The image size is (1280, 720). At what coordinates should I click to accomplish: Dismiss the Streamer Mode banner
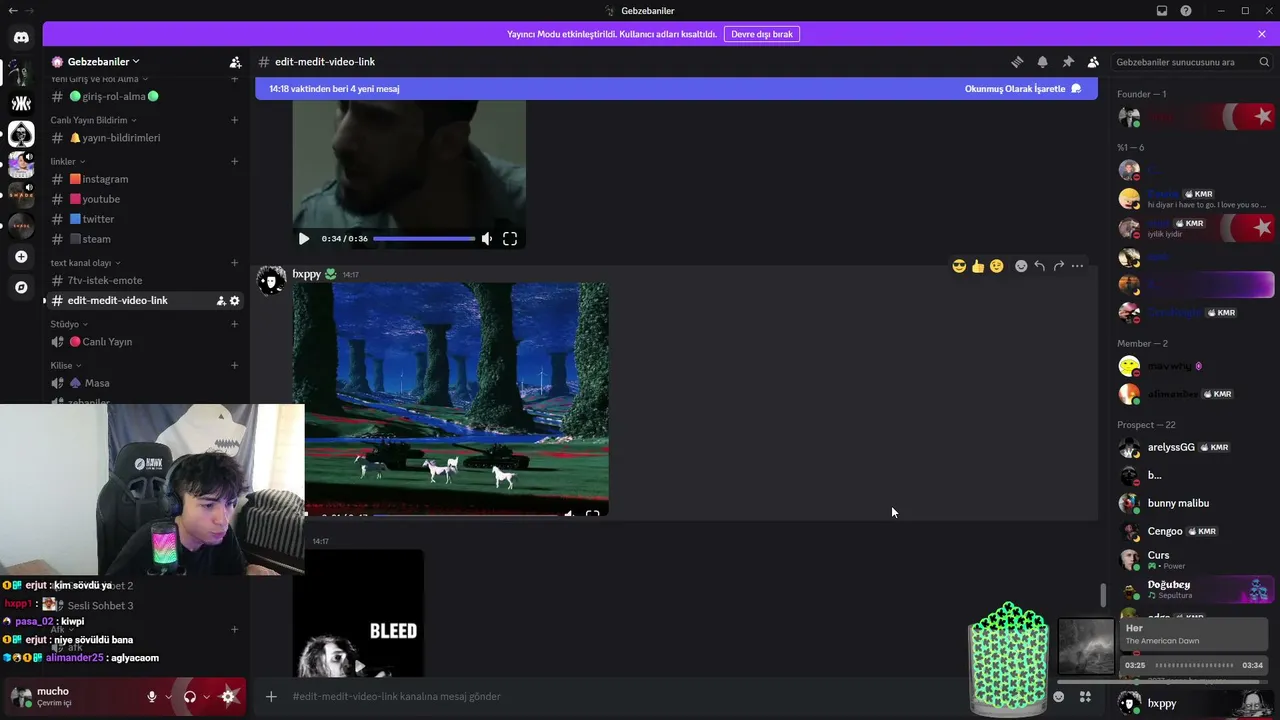tap(1262, 34)
